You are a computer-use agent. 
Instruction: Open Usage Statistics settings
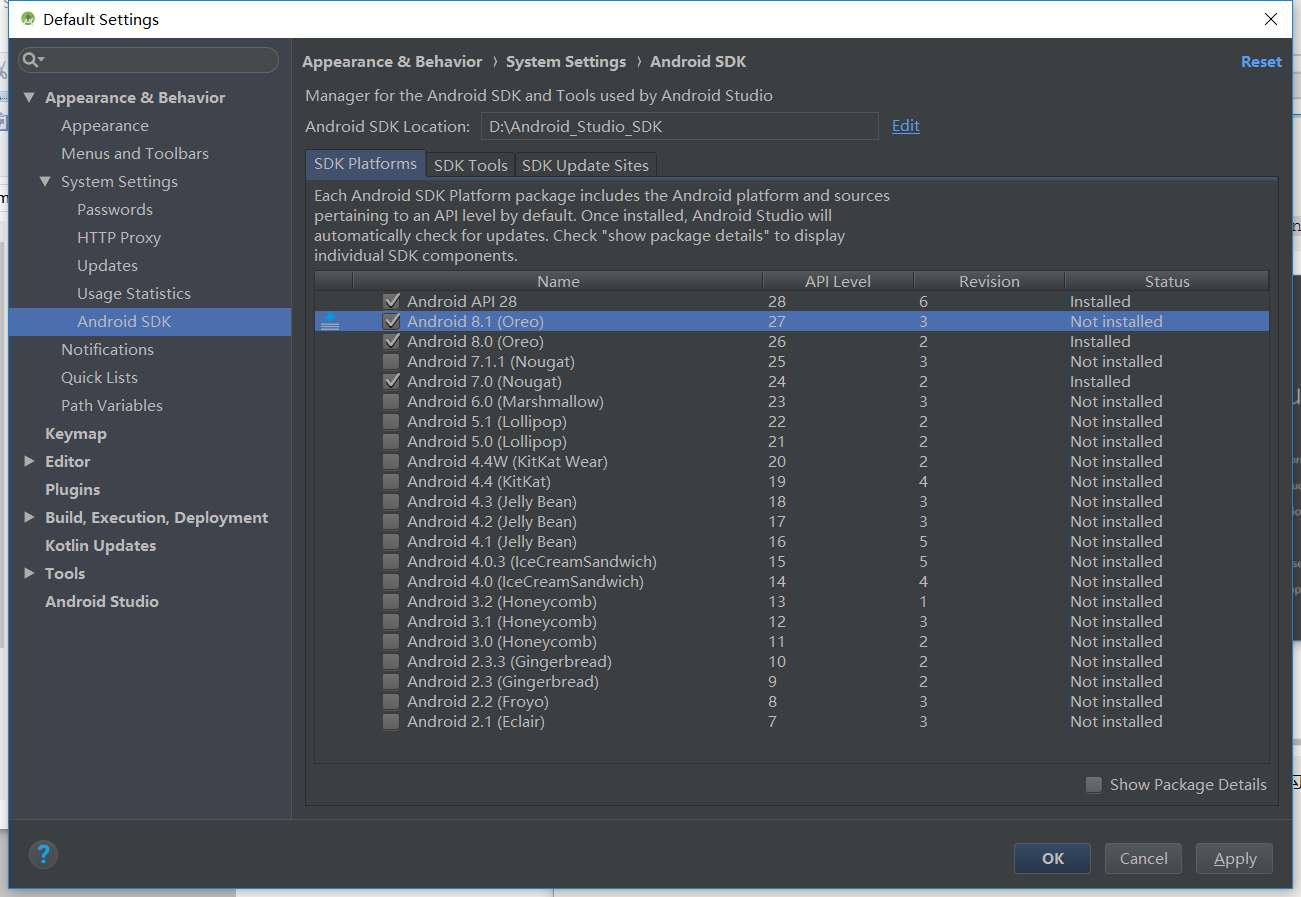134,293
